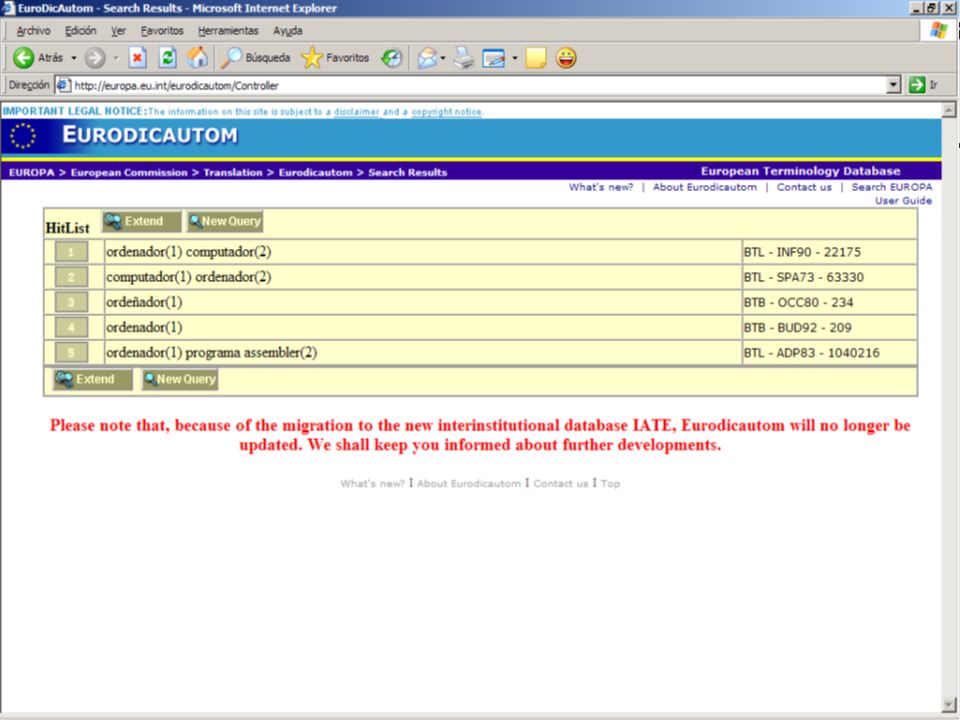This screenshot has height=720, width=960.
Task: Go back with the Atrás button
Action: pyautogui.click(x=38, y=58)
